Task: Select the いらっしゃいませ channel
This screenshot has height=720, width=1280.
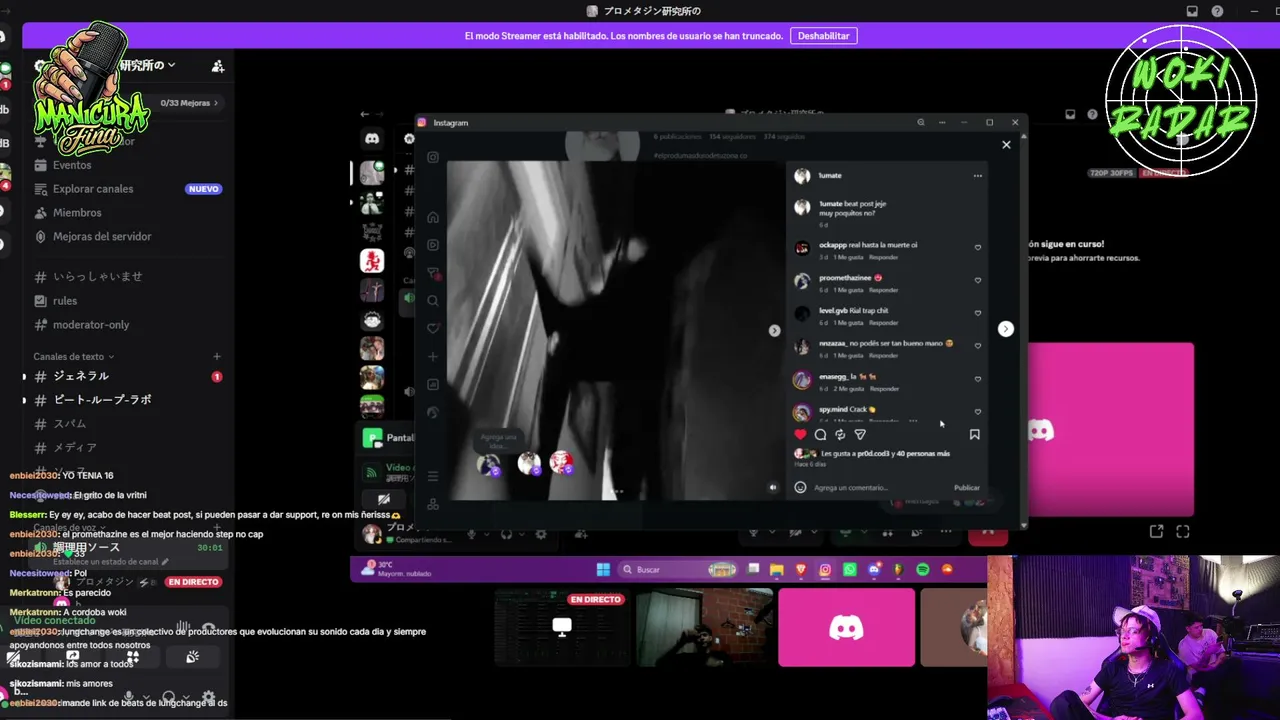Action: coord(98,277)
